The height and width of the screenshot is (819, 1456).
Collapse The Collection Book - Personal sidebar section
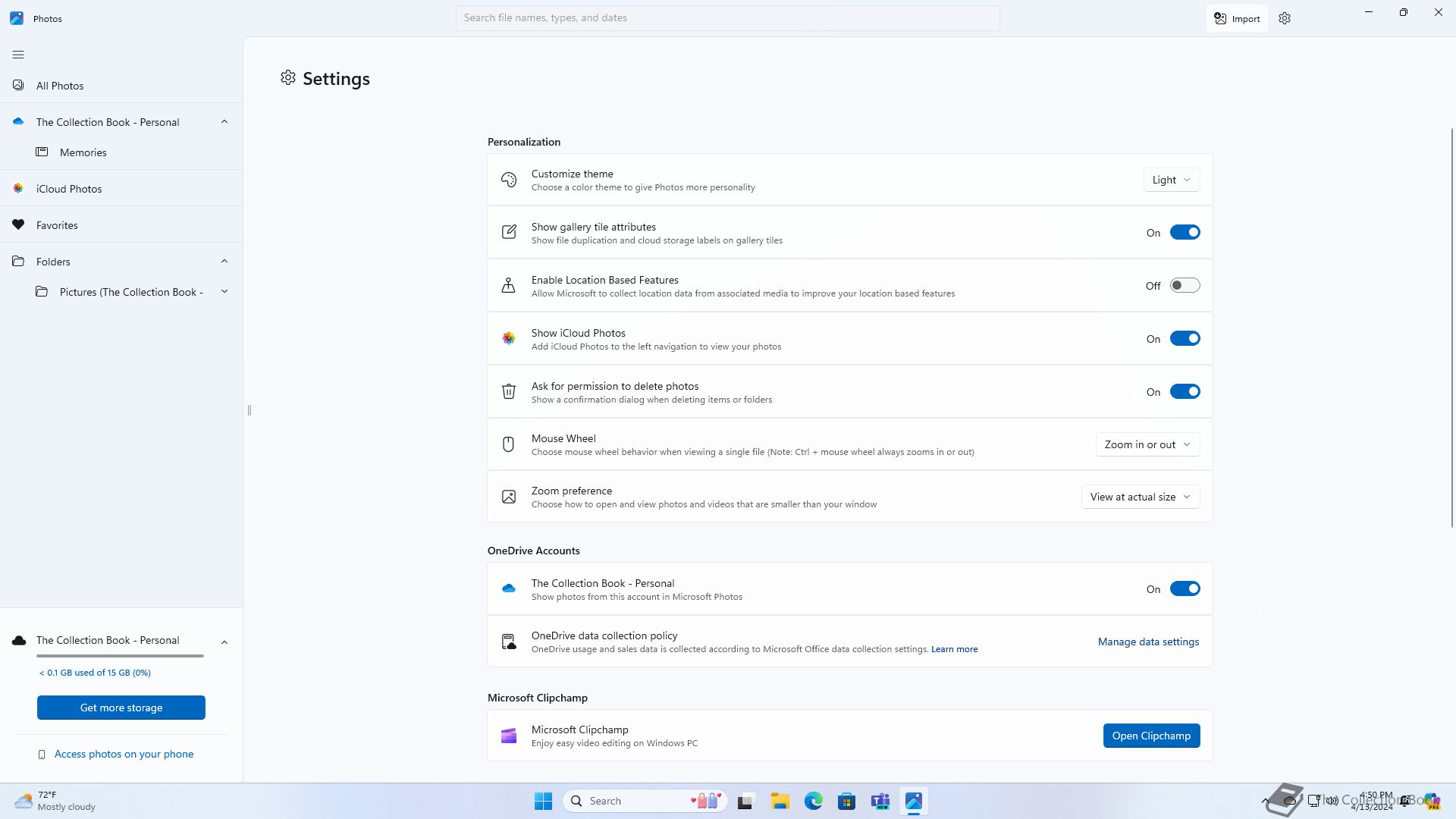click(x=224, y=121)
